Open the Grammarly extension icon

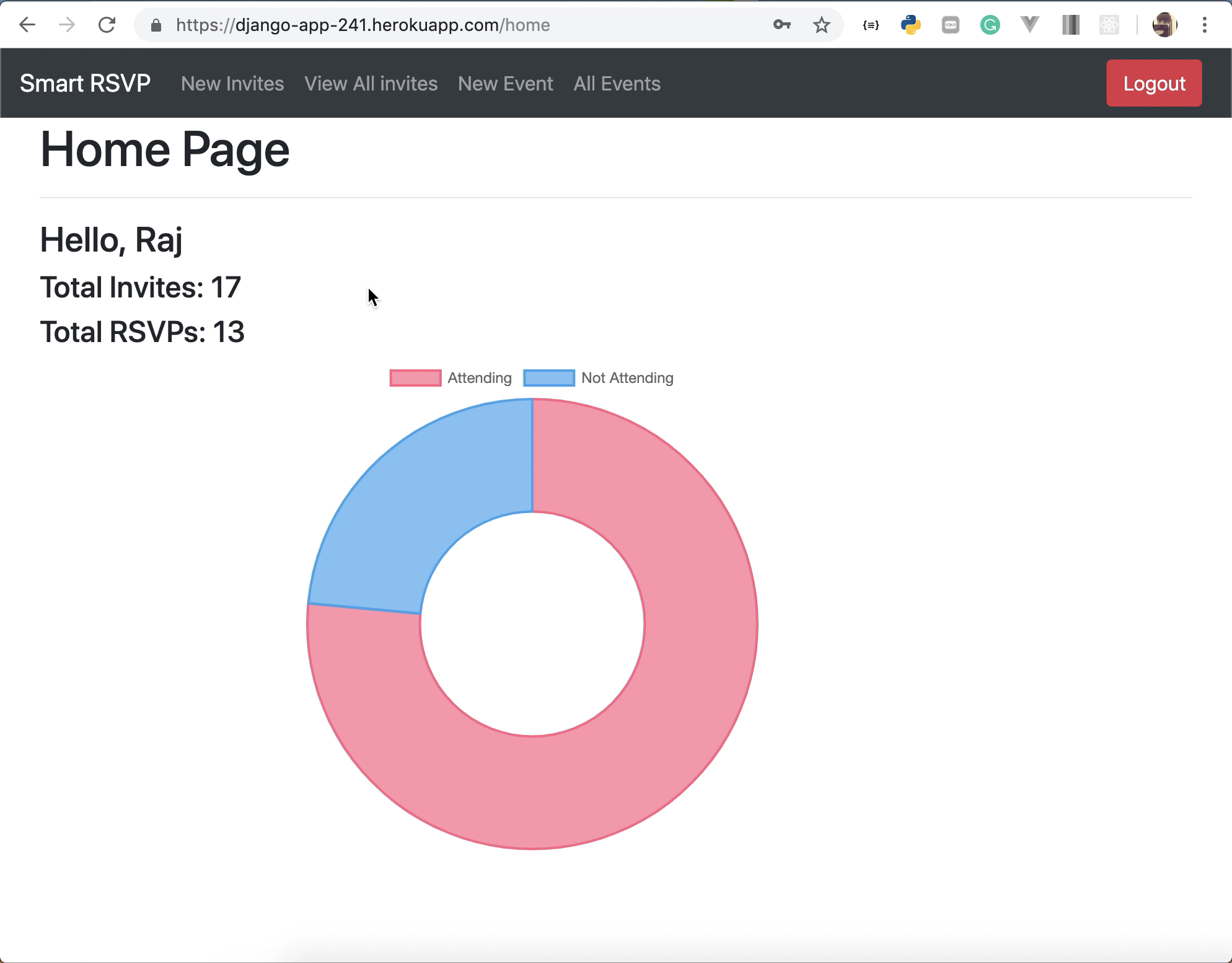pos(990,25)
